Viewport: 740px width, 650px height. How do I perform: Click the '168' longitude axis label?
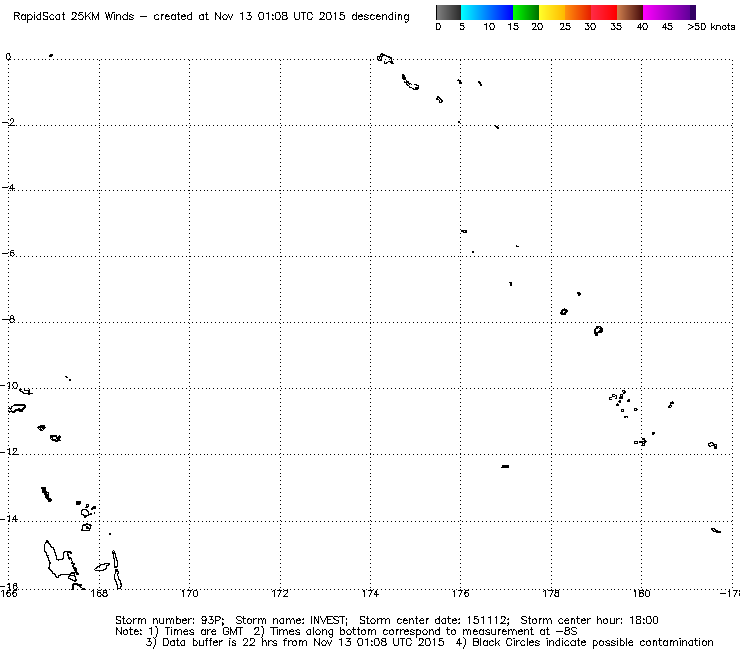click(x=99, y=593)
